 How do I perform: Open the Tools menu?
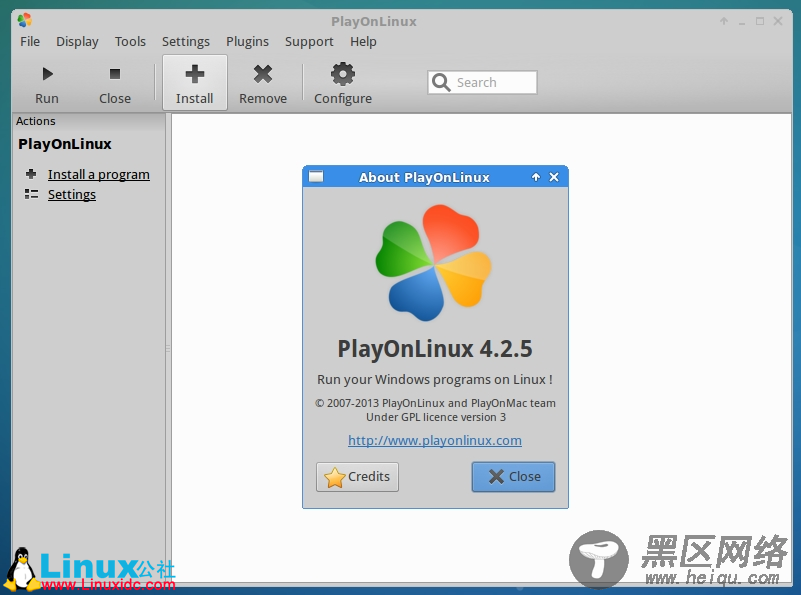[x=130, y=41]
